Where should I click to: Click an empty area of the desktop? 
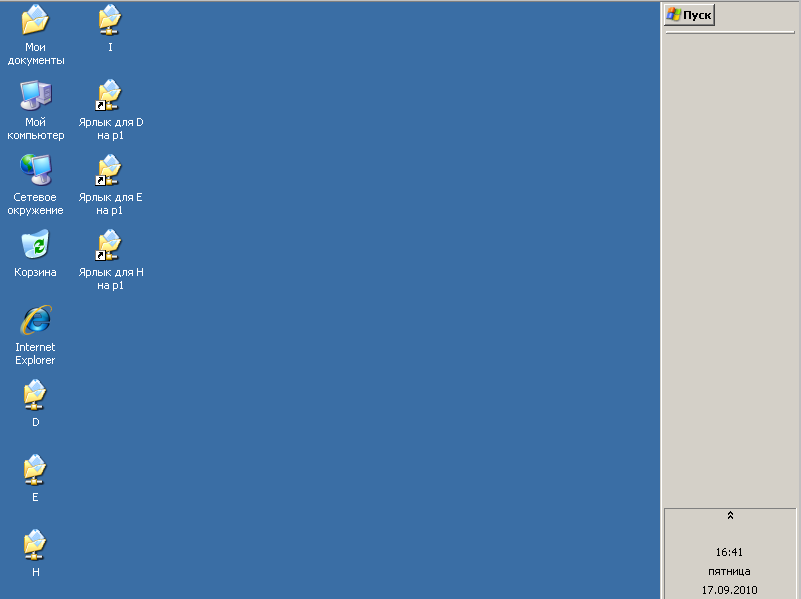click(x=400, y=300)
